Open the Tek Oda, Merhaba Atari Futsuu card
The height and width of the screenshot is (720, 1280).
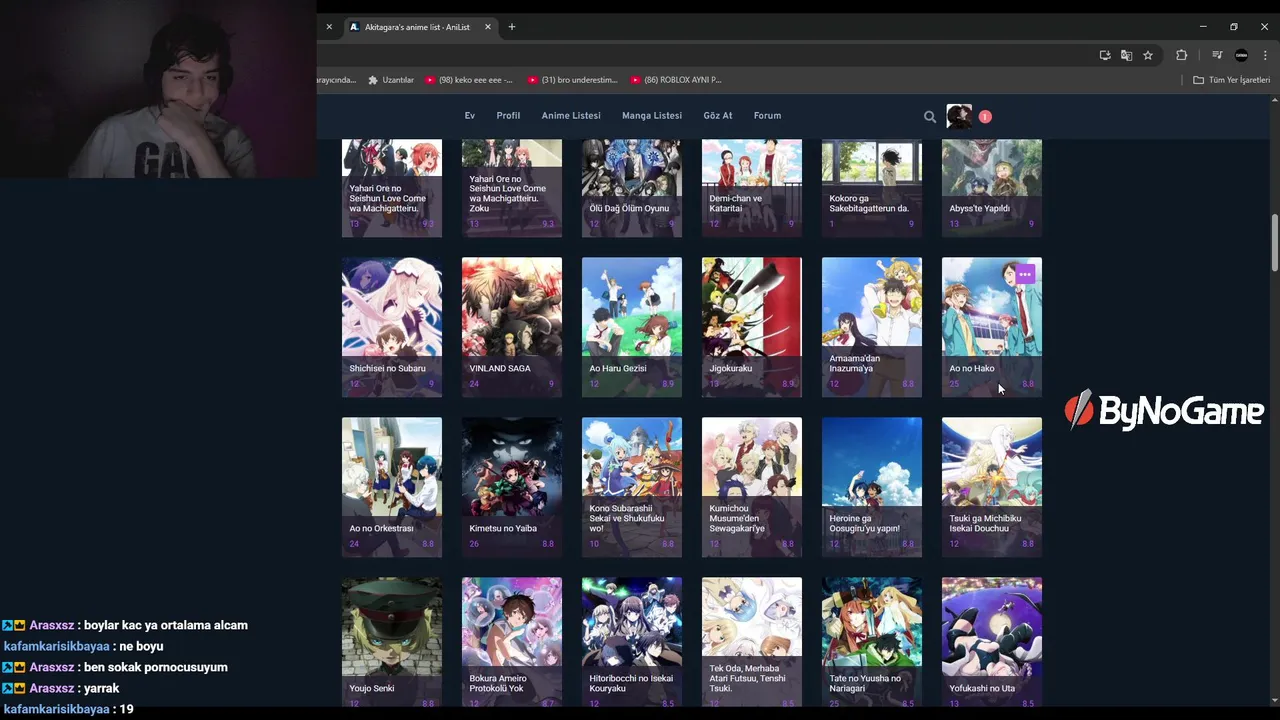[x=752, y=643]
